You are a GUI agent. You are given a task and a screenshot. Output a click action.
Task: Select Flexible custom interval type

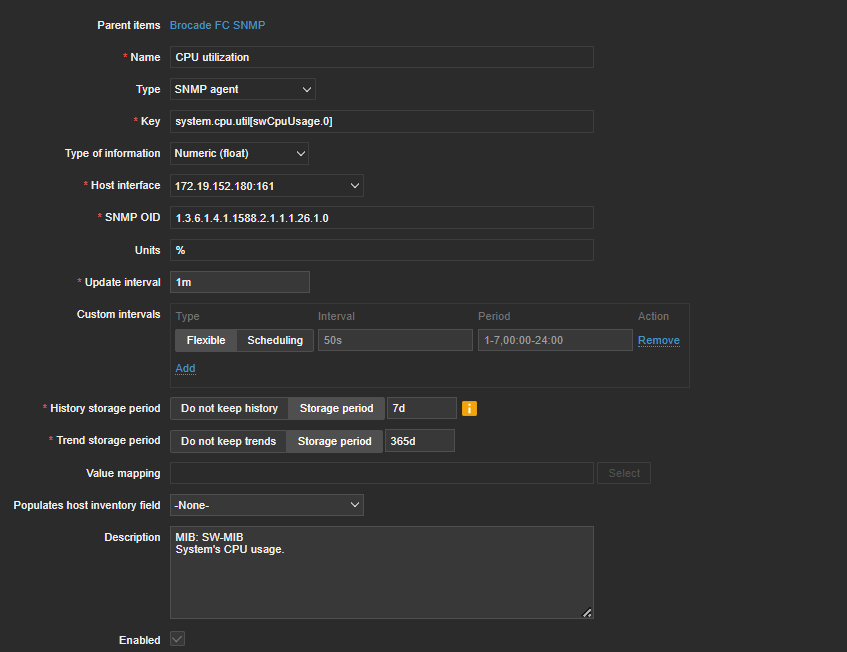click(x=206, y=340)
